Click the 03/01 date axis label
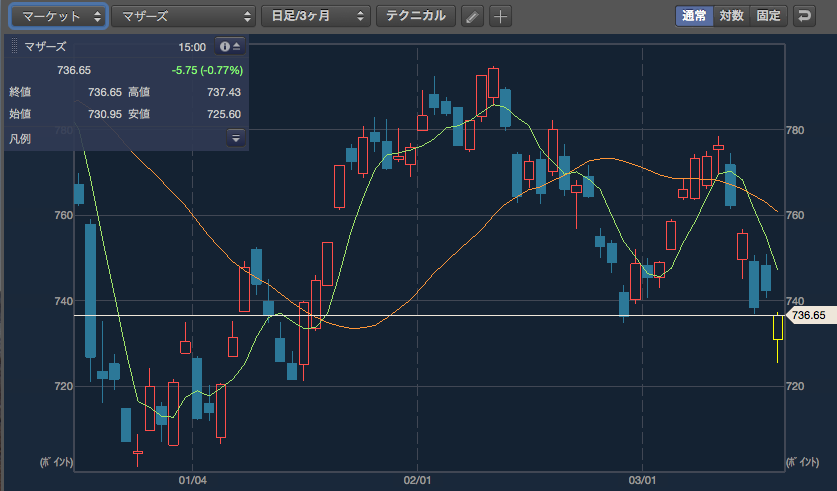This screenshot has height=491, width=837. point(642,480)
